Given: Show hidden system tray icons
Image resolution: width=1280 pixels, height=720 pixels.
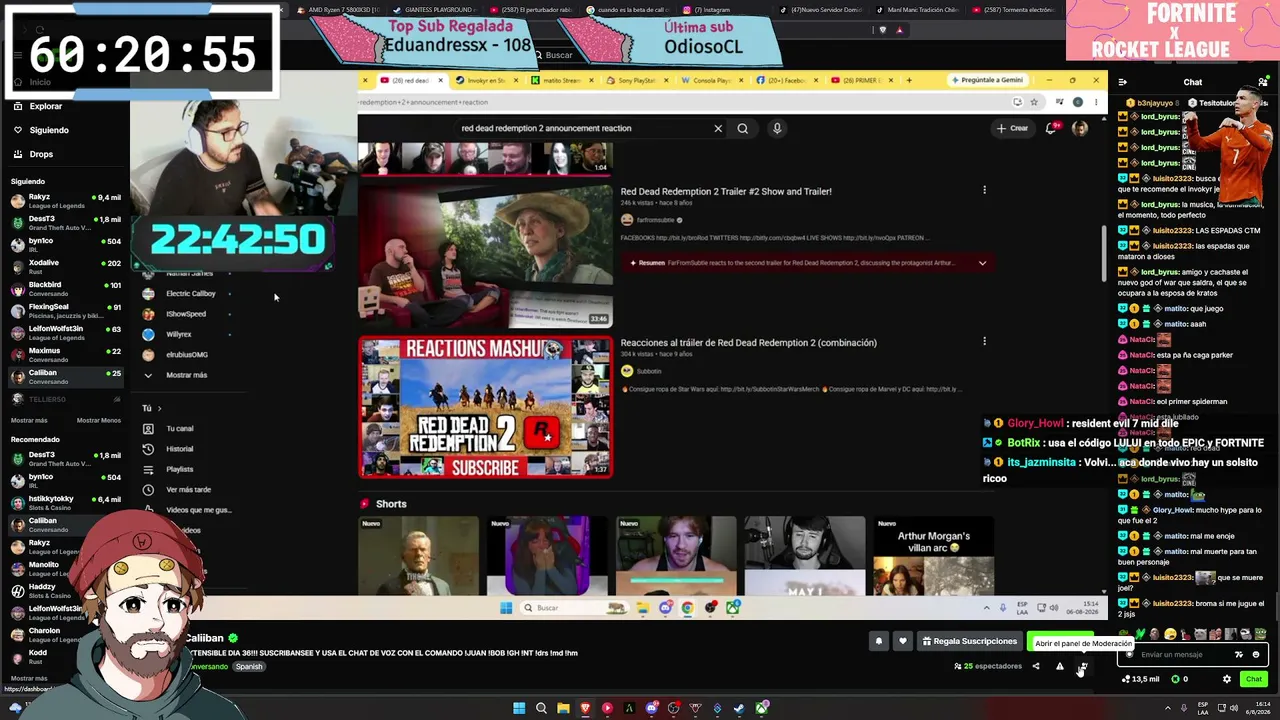Looking at the screenshot, I should click(x=1167, y=709).
